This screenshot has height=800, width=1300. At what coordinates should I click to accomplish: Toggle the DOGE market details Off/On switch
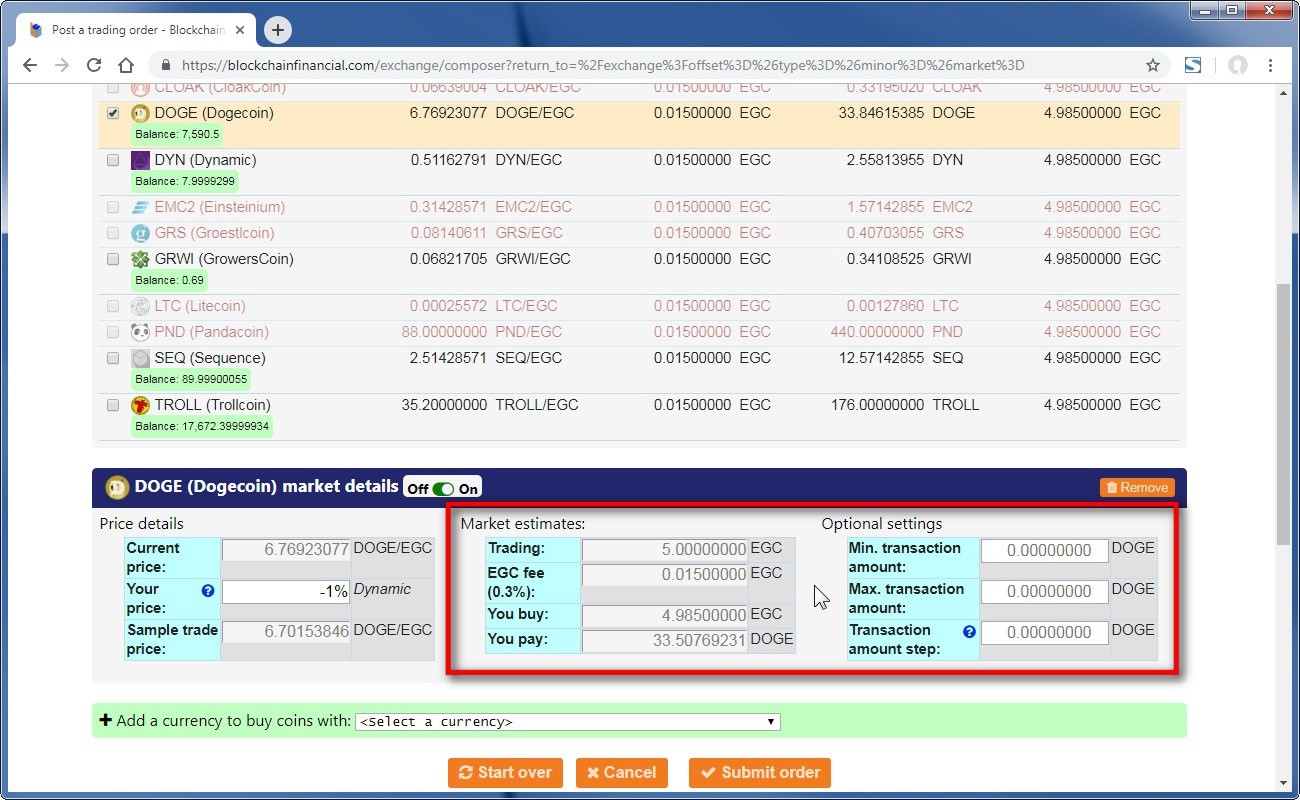click(443, 488)
